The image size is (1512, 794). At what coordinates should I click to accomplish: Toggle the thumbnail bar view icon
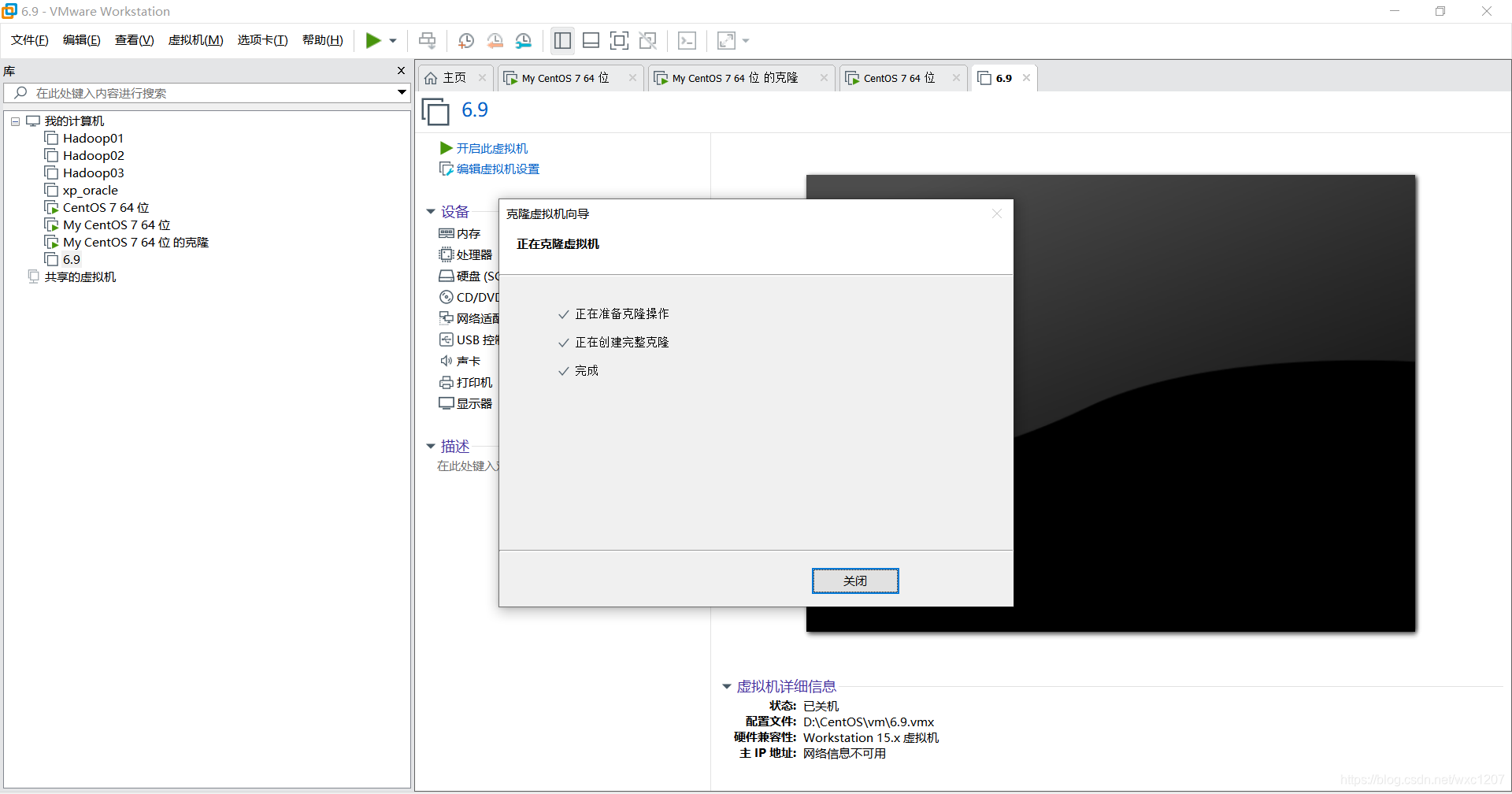tap(591, 41)
